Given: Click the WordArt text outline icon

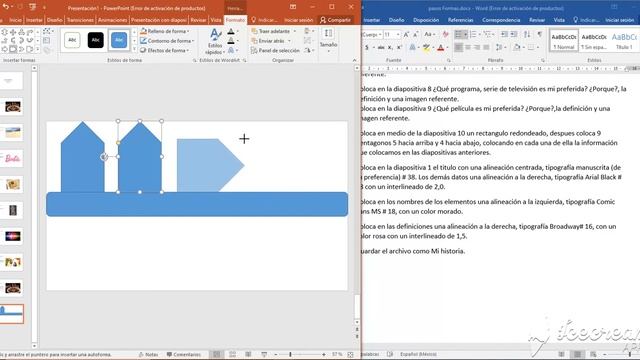Looking at the screenshot, I should tap(231, 41).
